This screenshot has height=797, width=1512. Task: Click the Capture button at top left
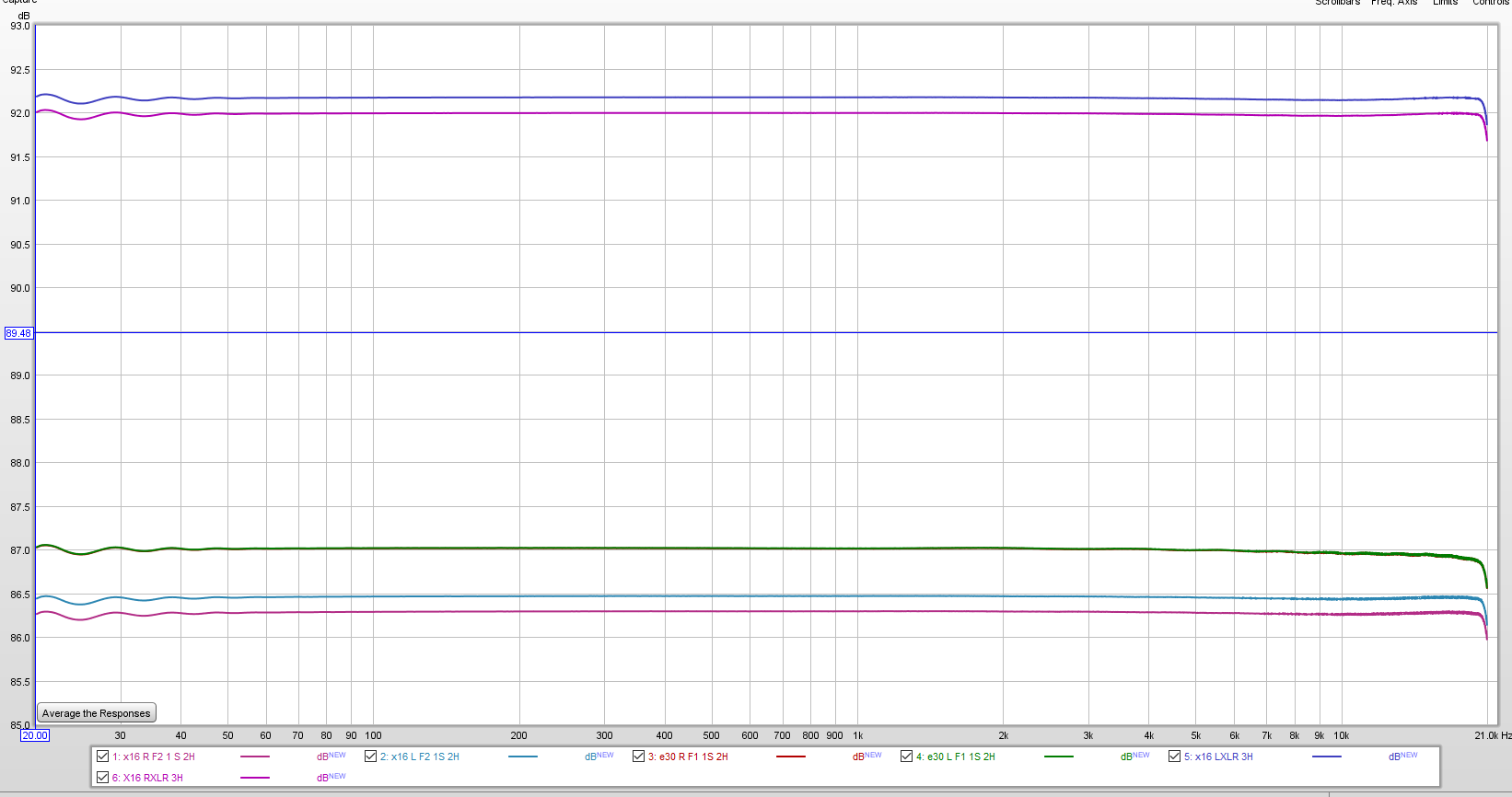(x=19, y=3)
